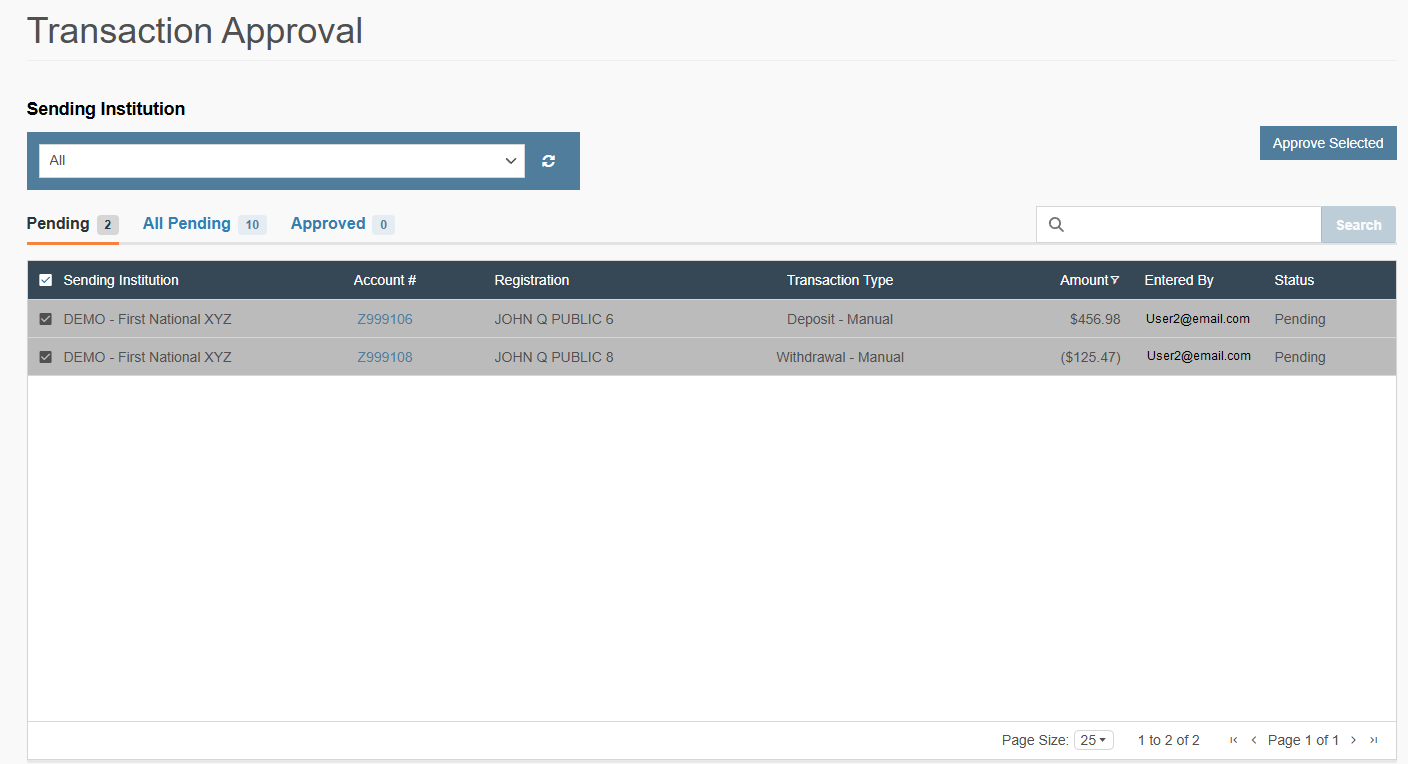Select the JOHN Q PUBLIC 6 cell
Viewport: 1408px width, 764px height.
554,319
